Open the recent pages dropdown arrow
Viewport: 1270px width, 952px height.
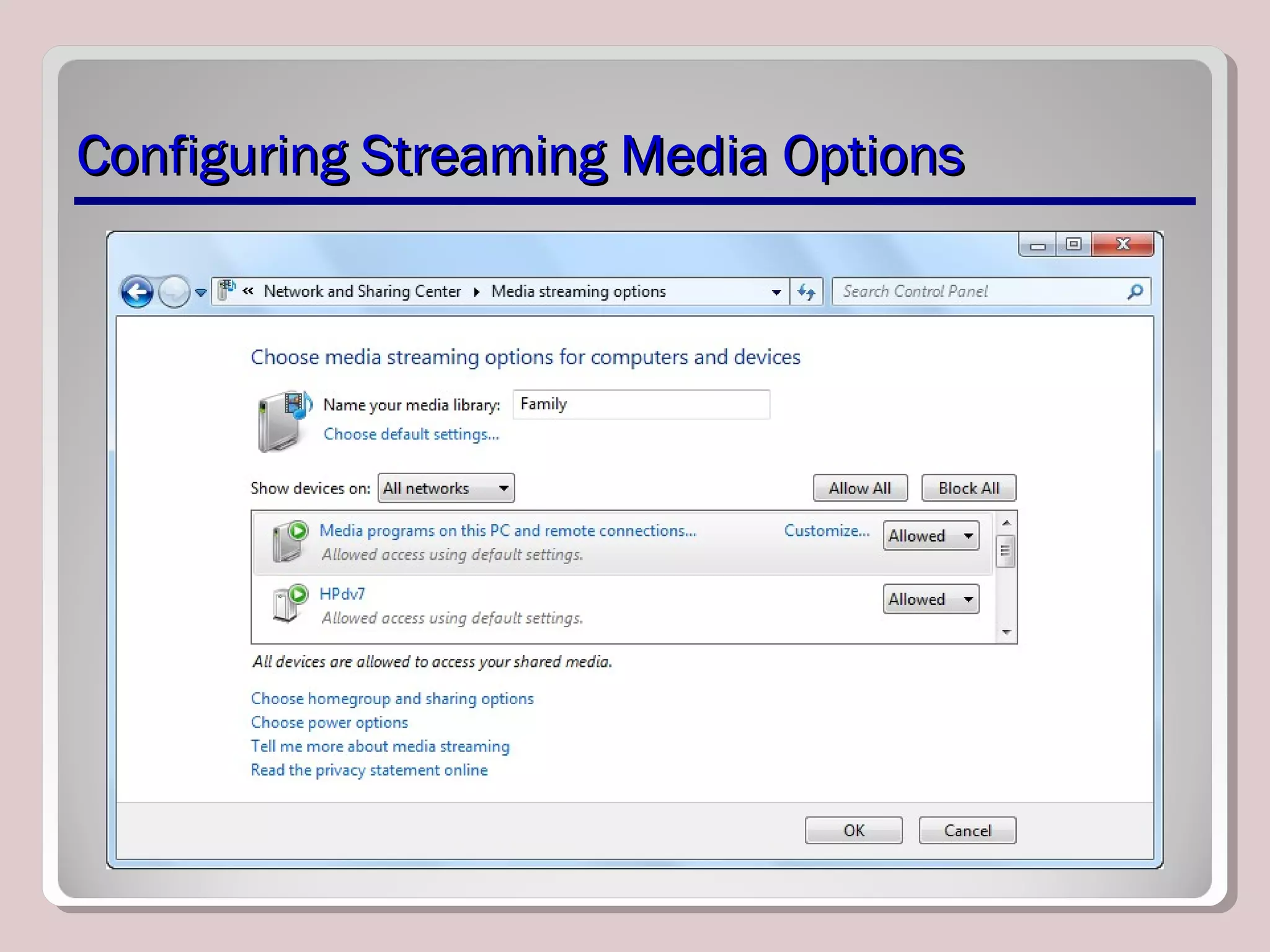coord(200,292)
